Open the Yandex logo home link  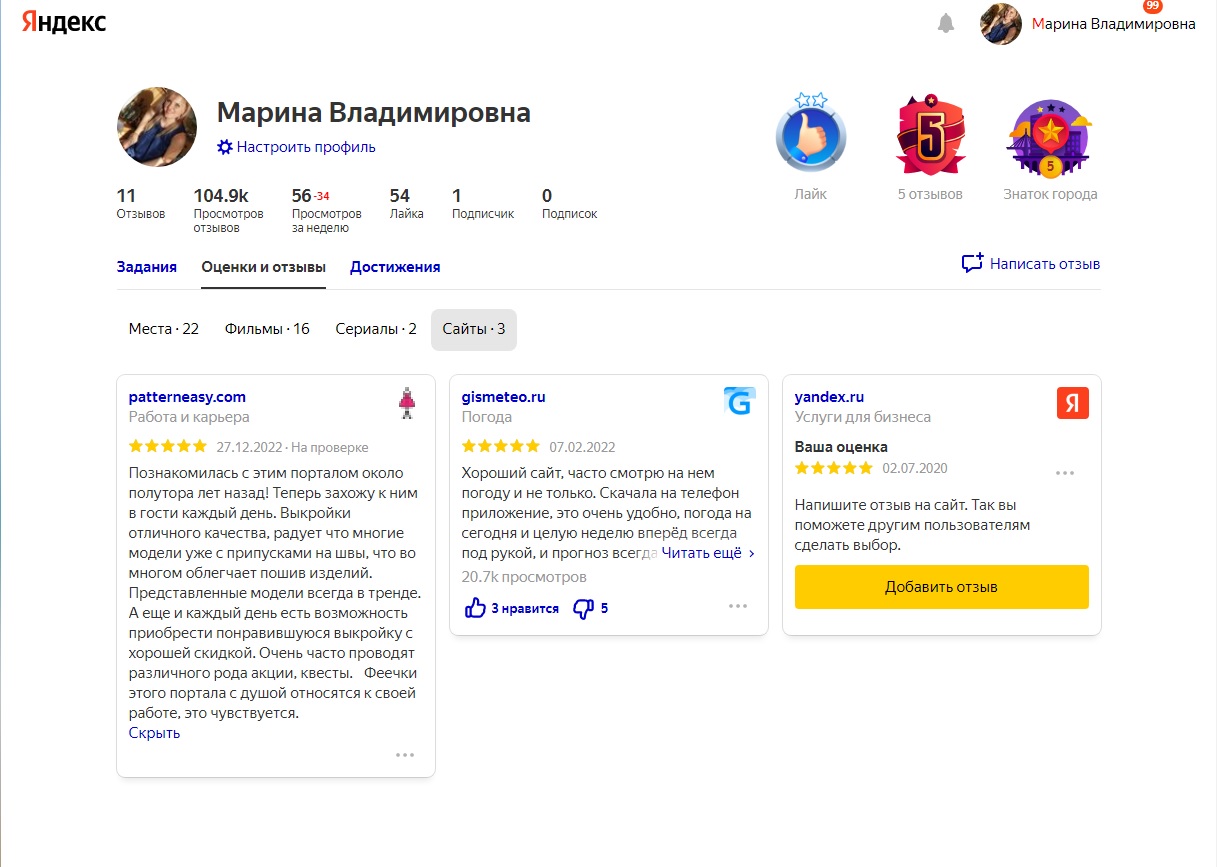pos(64,23)
